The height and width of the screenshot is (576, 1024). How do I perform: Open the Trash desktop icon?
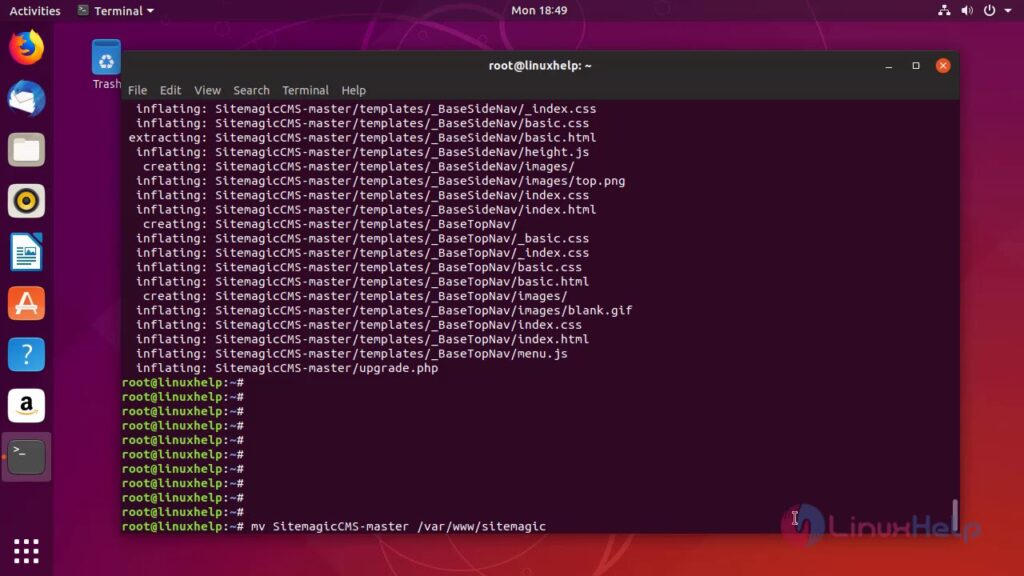click(x=106, y=64)
